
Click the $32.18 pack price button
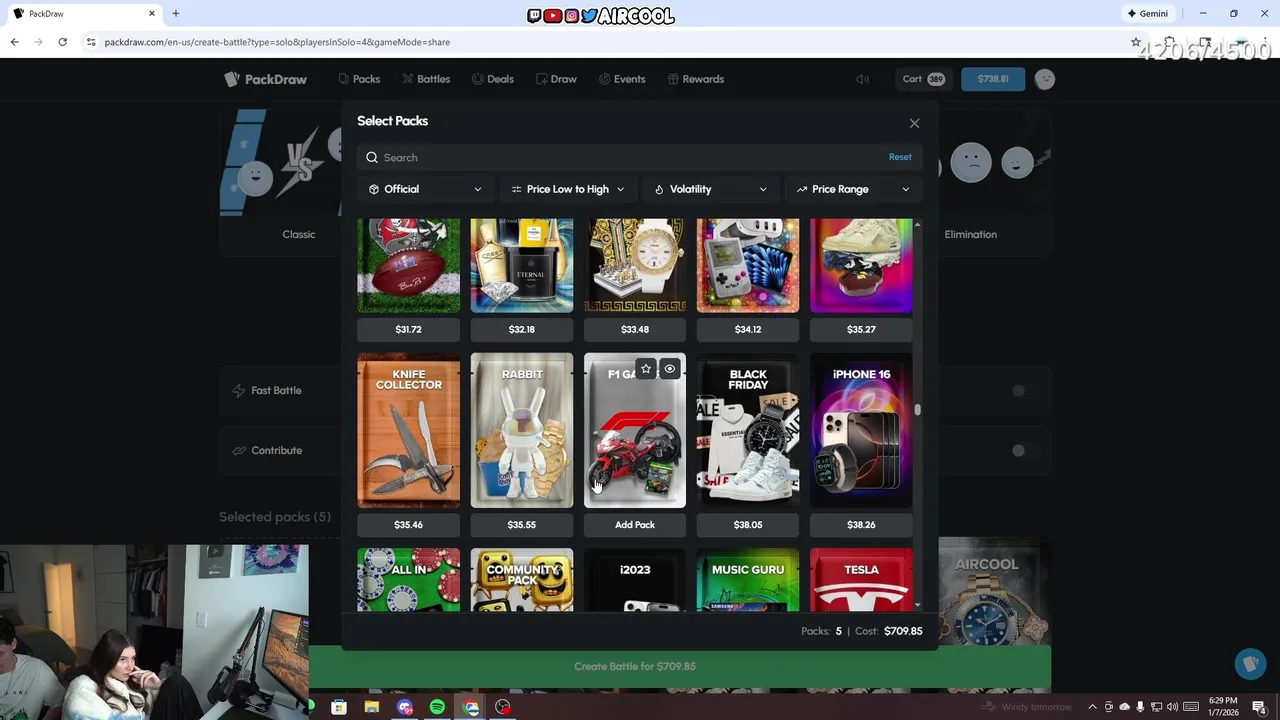522,329
